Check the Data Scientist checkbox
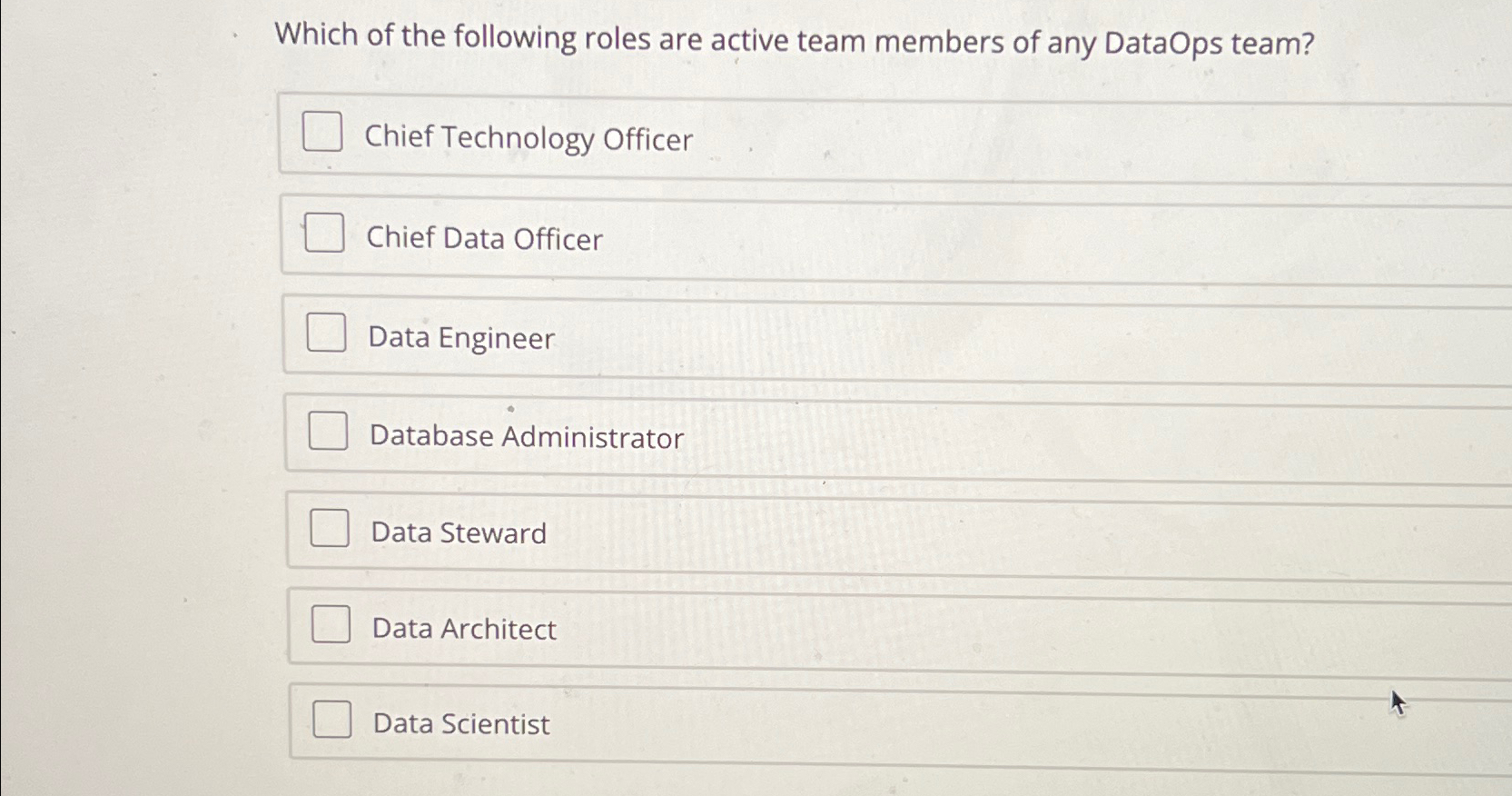This screenshot has height=796, width=1512. pyautogui.click(x=334, y=720)
